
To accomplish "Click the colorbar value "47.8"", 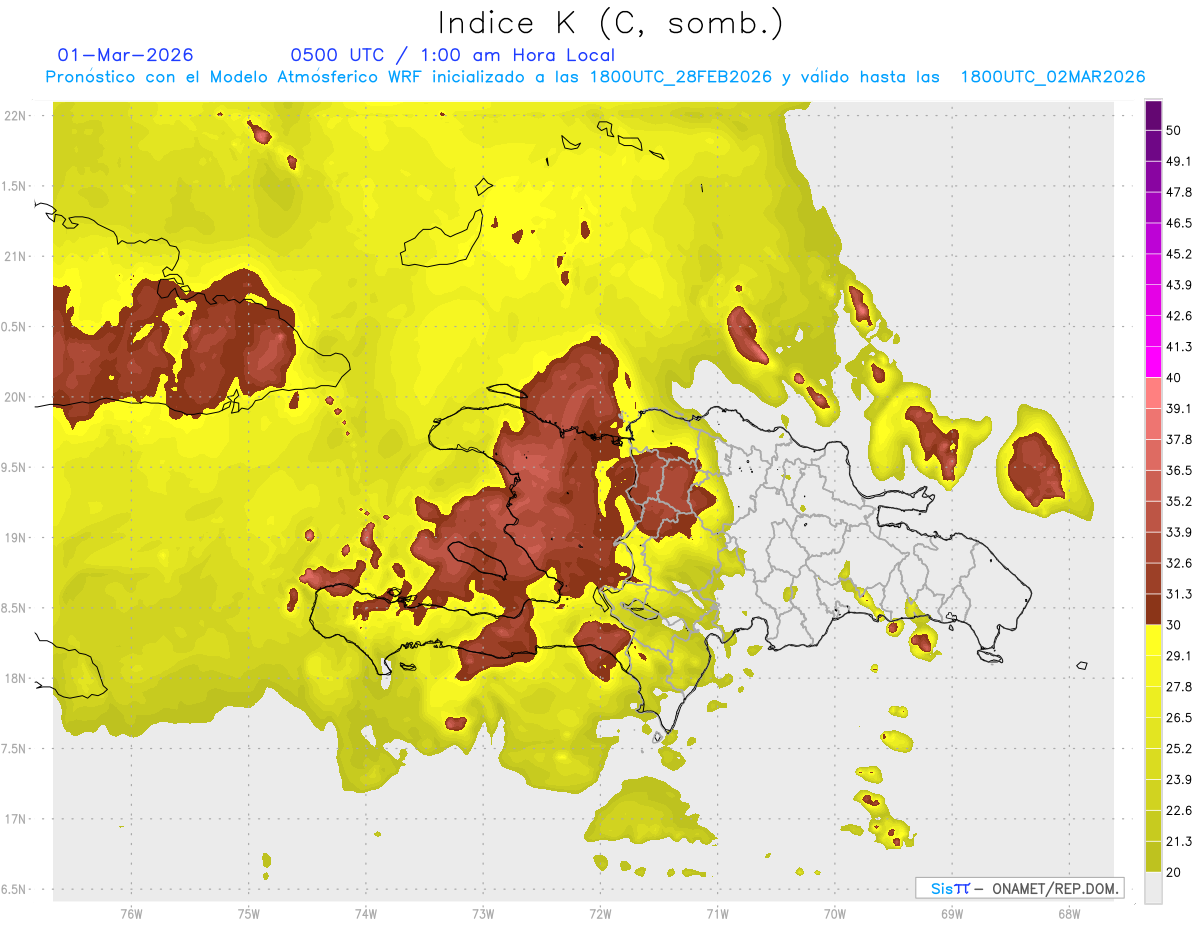I will 1179,192.
